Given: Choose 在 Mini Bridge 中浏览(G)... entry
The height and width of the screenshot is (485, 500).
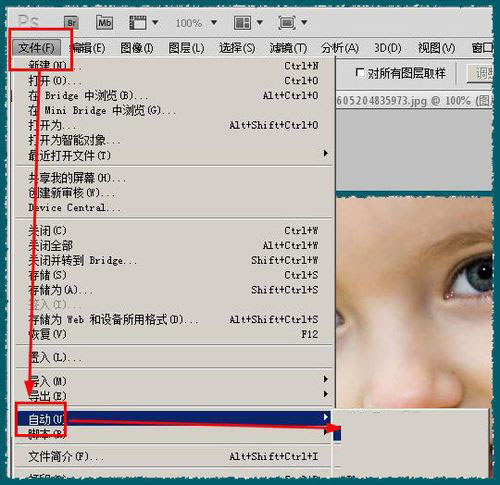Looking at the screenshot, I should coord(174,110).
